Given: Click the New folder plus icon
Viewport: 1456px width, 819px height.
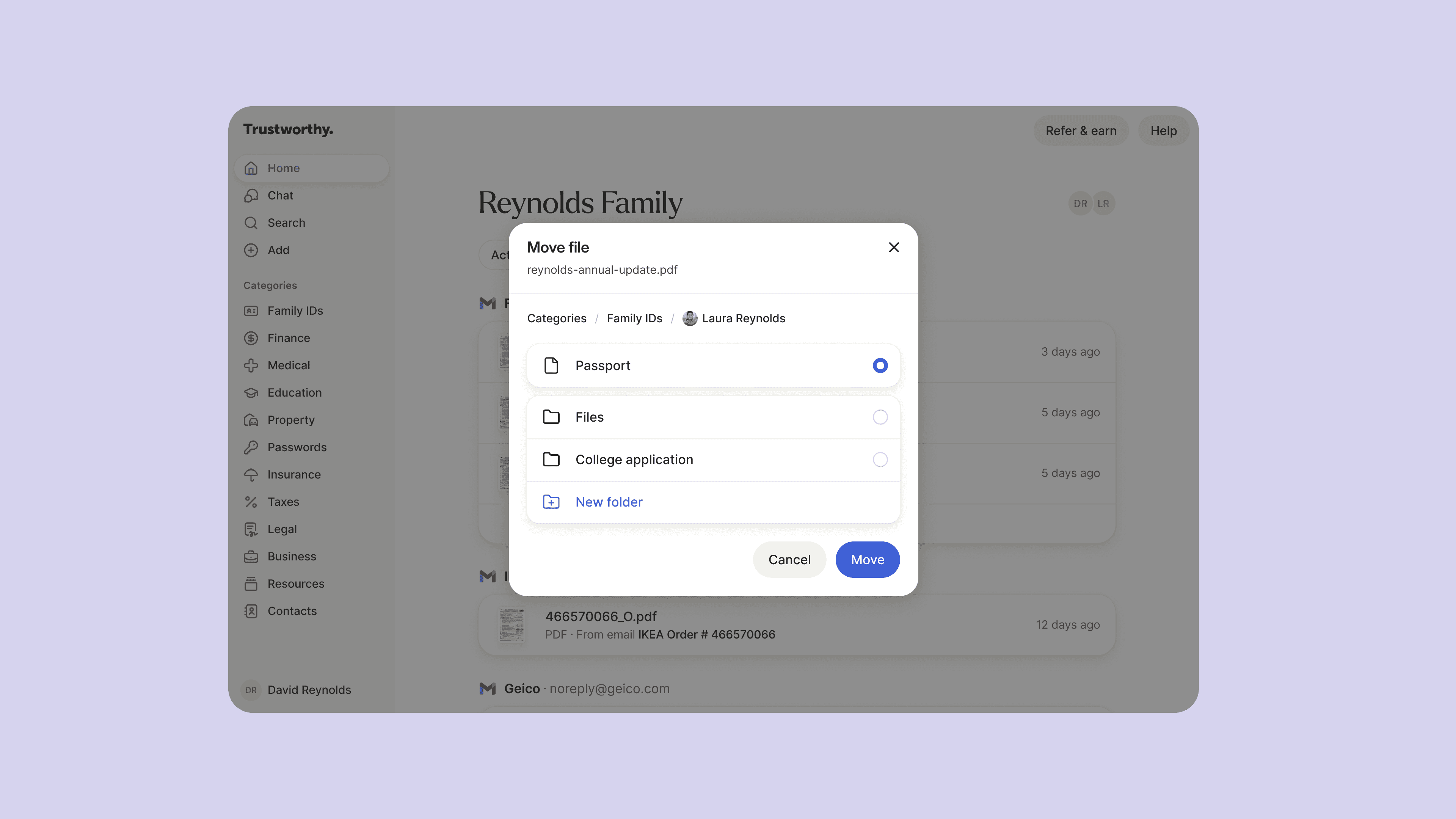Looking at the screenshot, I should [551, 502].
